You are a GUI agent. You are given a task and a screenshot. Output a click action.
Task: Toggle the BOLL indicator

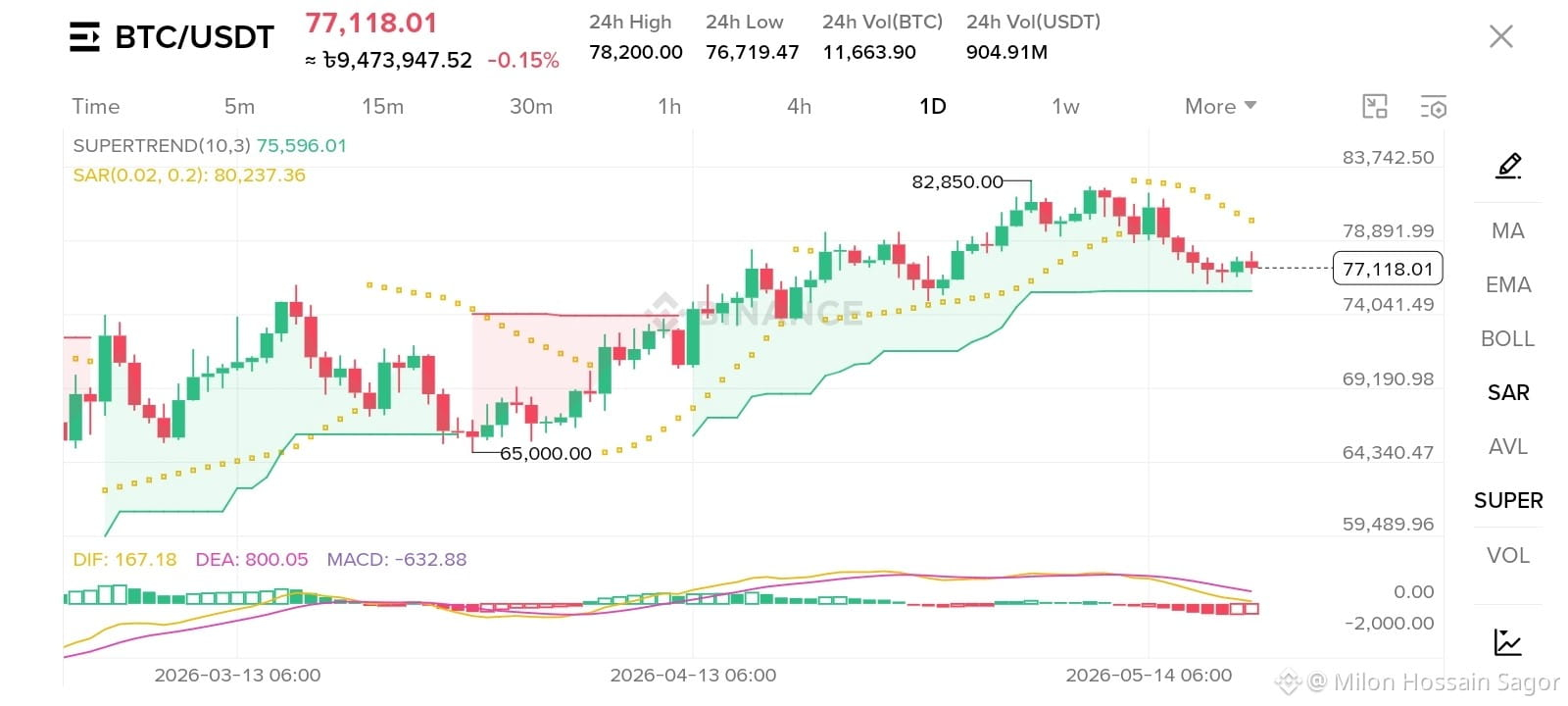[1508, 338]
